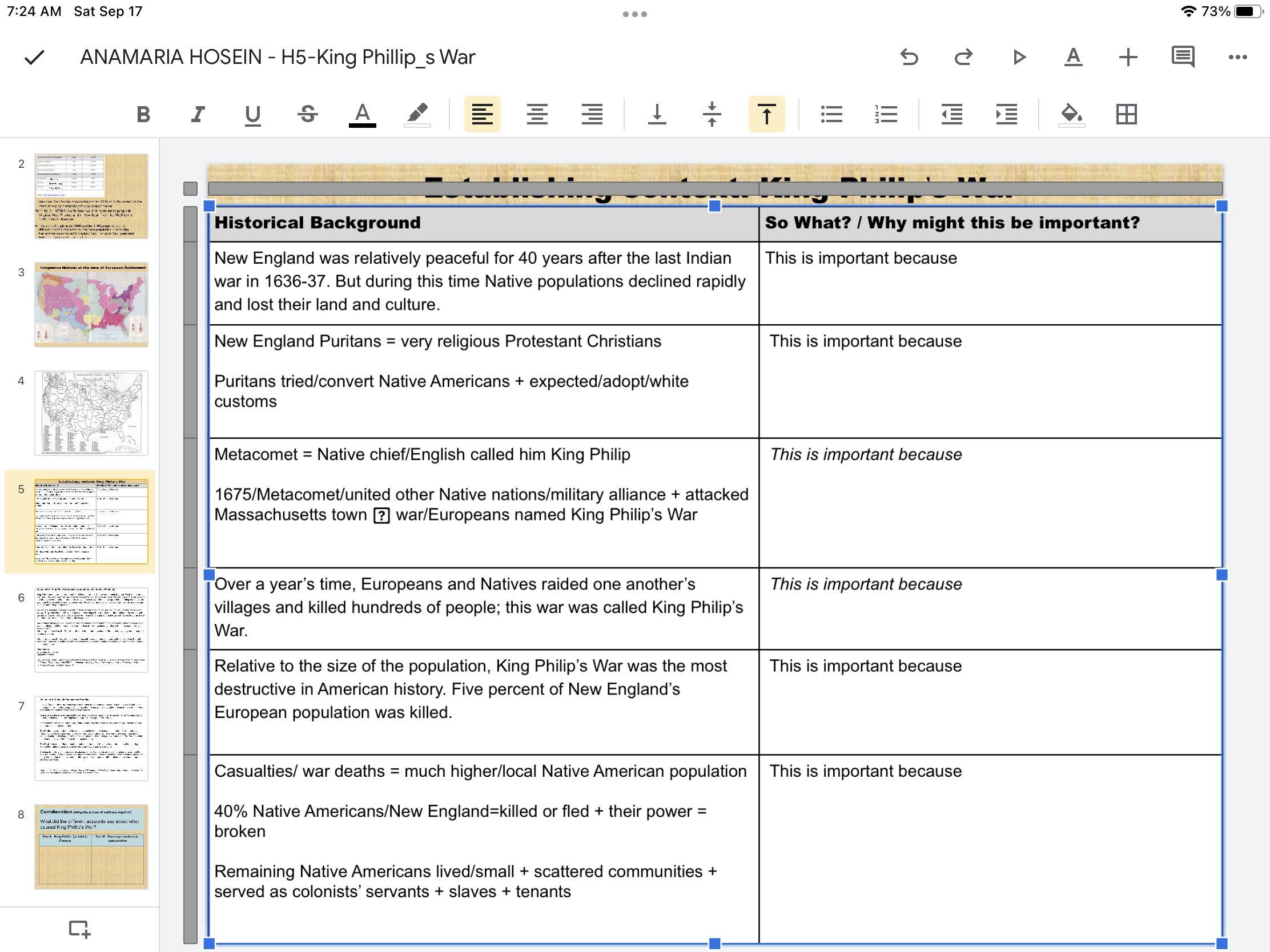Open the comments icon
This screenshot has height=952, width=1270.
coord(1183,57)
